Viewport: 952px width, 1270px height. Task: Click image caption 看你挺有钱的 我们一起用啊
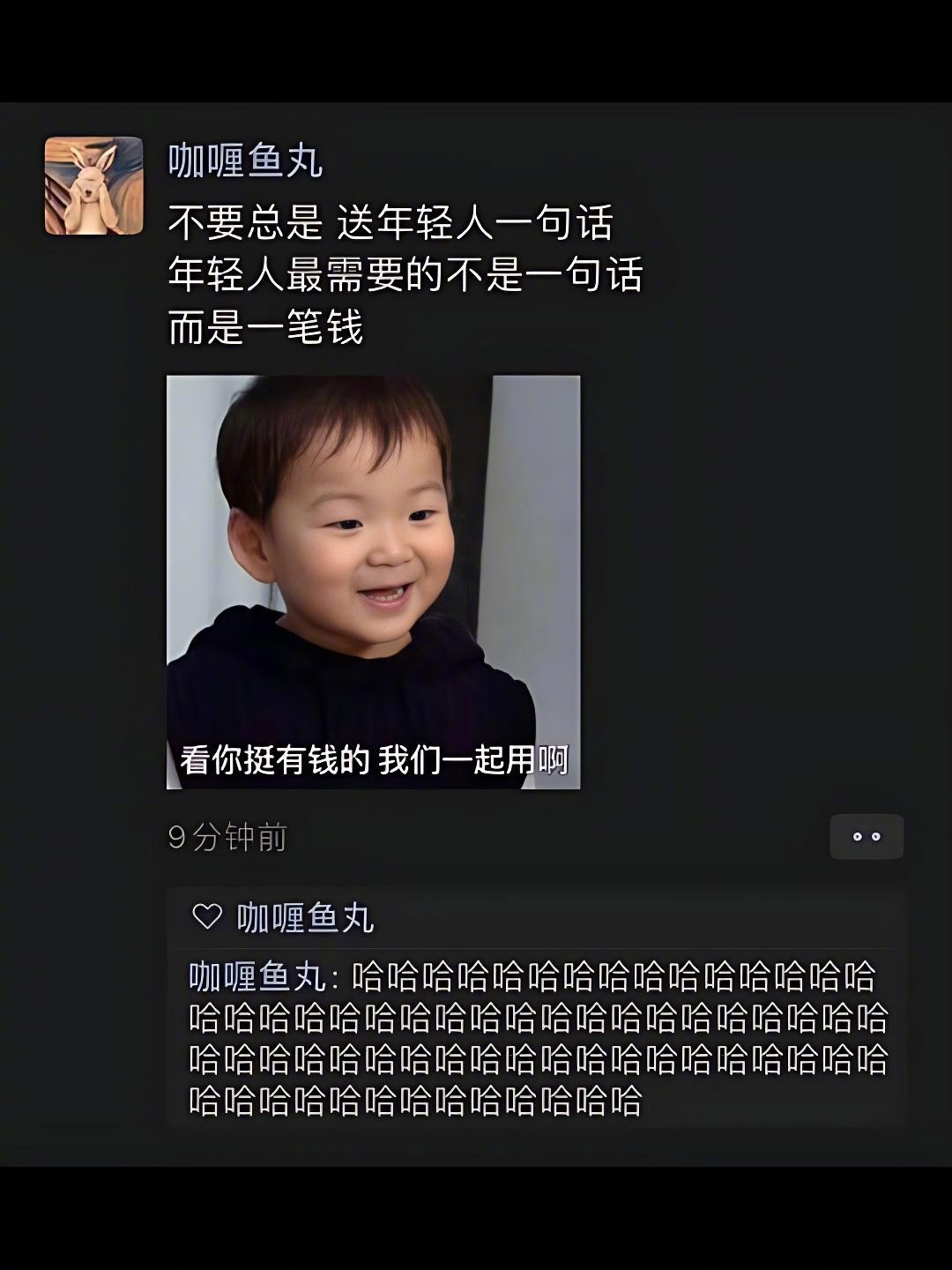pyautogui.click(x=375, y=759)
